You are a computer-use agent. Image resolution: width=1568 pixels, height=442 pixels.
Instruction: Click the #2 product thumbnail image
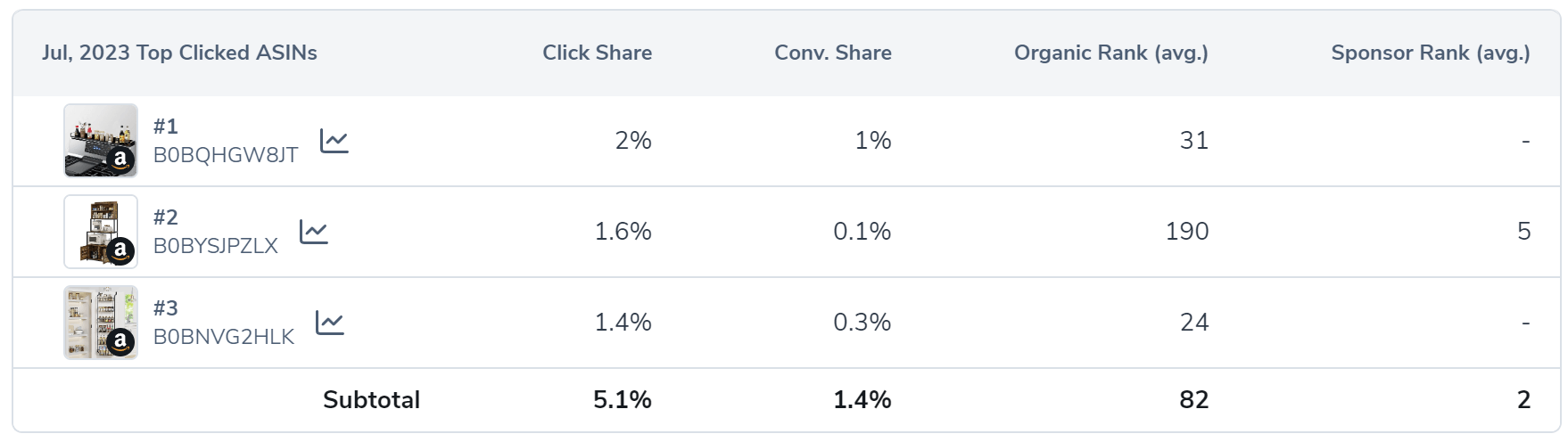pyautogui.click(x=101, y=232)
